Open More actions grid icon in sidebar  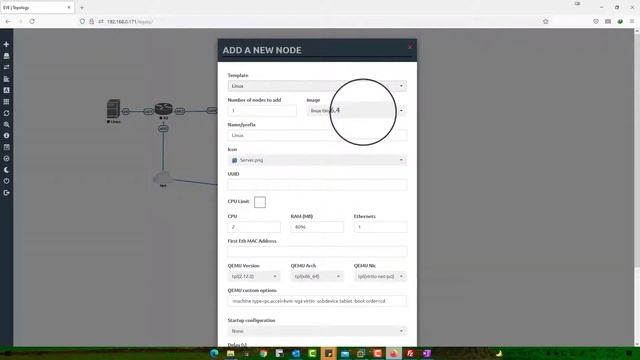(6, 102)
